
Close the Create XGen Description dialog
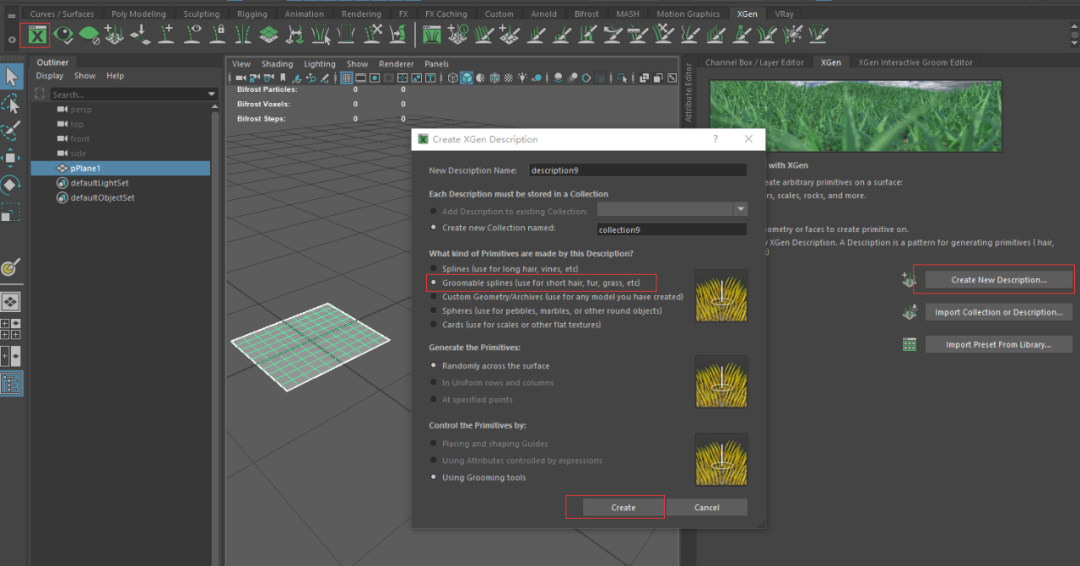(x=749, y=139)
